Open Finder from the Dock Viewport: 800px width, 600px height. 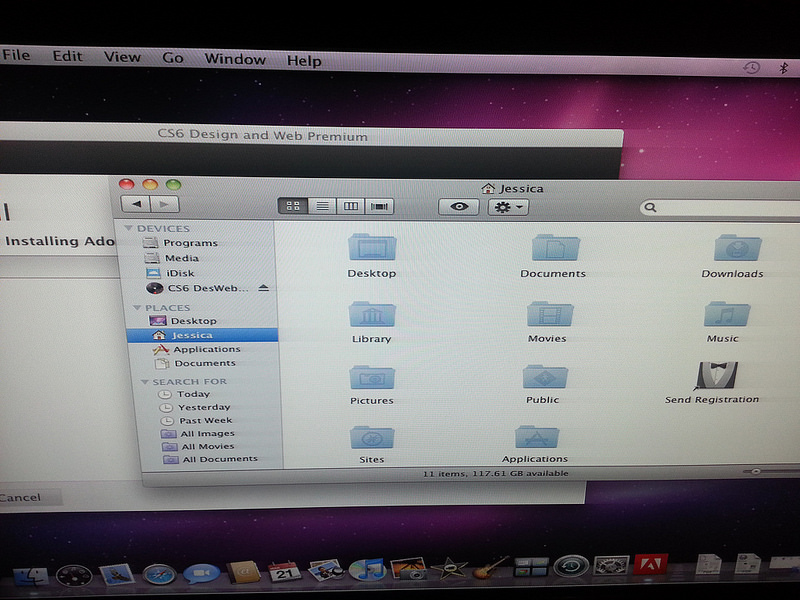pos(30,577)
